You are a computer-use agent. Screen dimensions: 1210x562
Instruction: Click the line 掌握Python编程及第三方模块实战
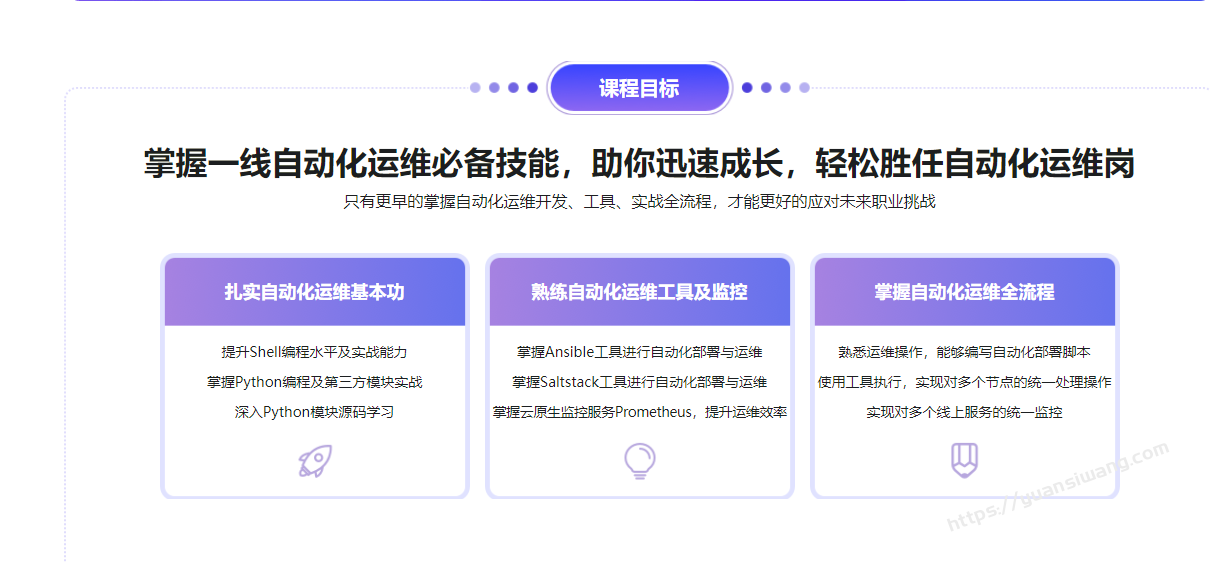coord(315,382)
